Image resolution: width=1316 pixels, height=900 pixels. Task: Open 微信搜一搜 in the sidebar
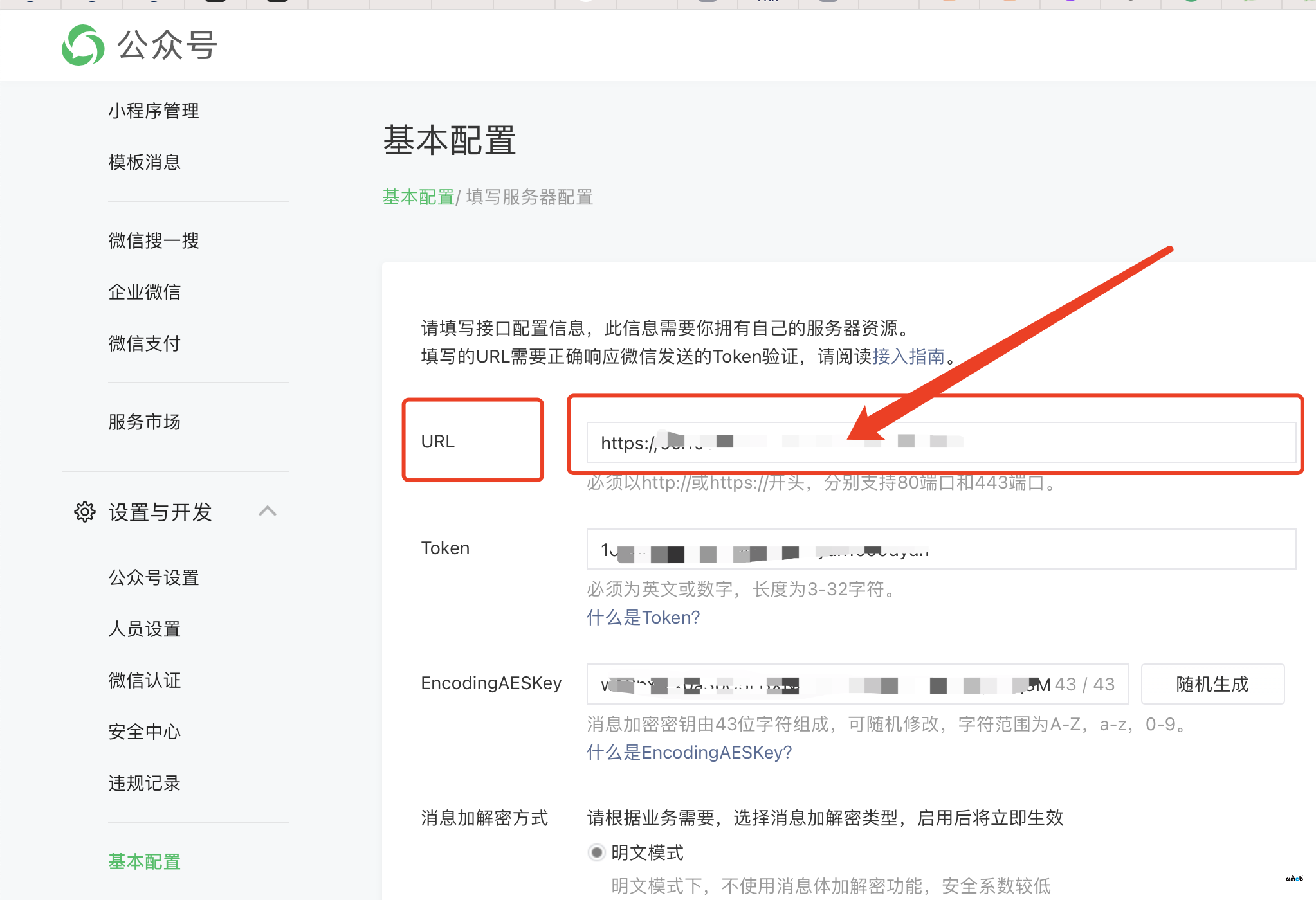[154, 240]
